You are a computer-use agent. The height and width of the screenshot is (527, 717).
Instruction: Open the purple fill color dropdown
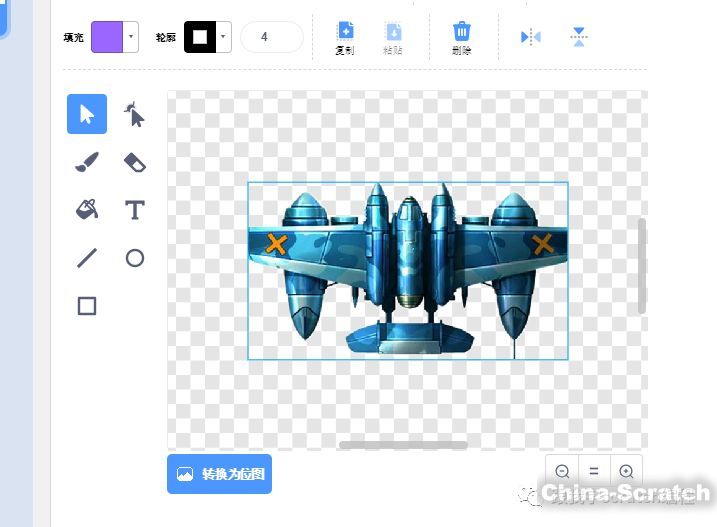tap(131, 37)
